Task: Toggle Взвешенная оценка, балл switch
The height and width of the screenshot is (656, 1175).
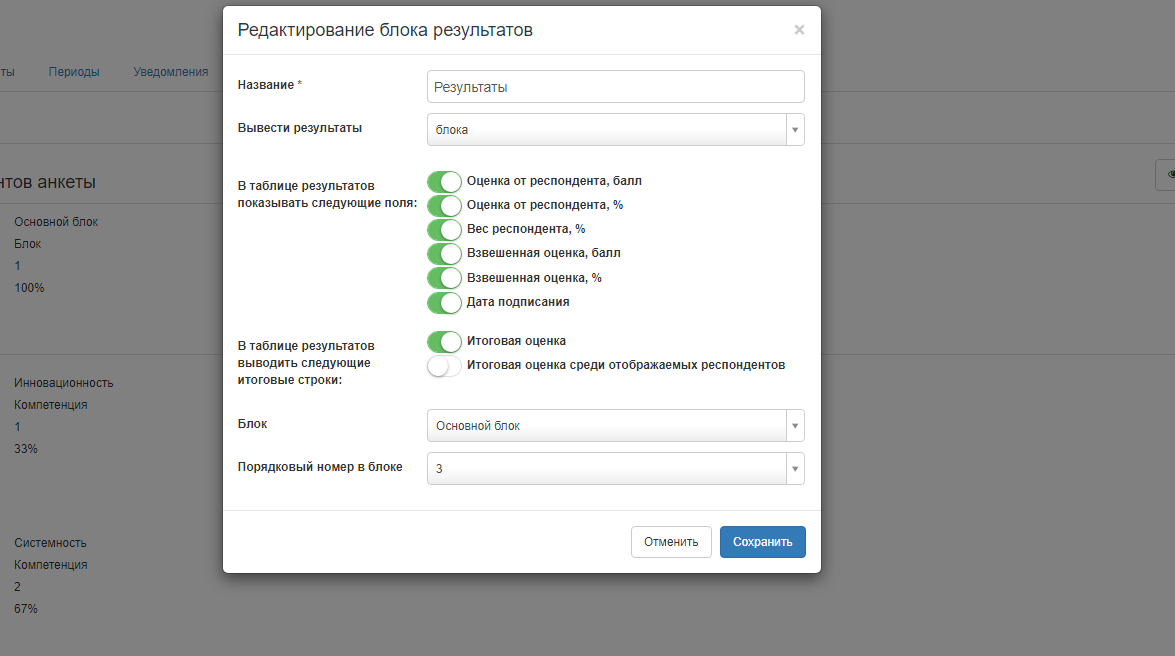Action: 444,253
